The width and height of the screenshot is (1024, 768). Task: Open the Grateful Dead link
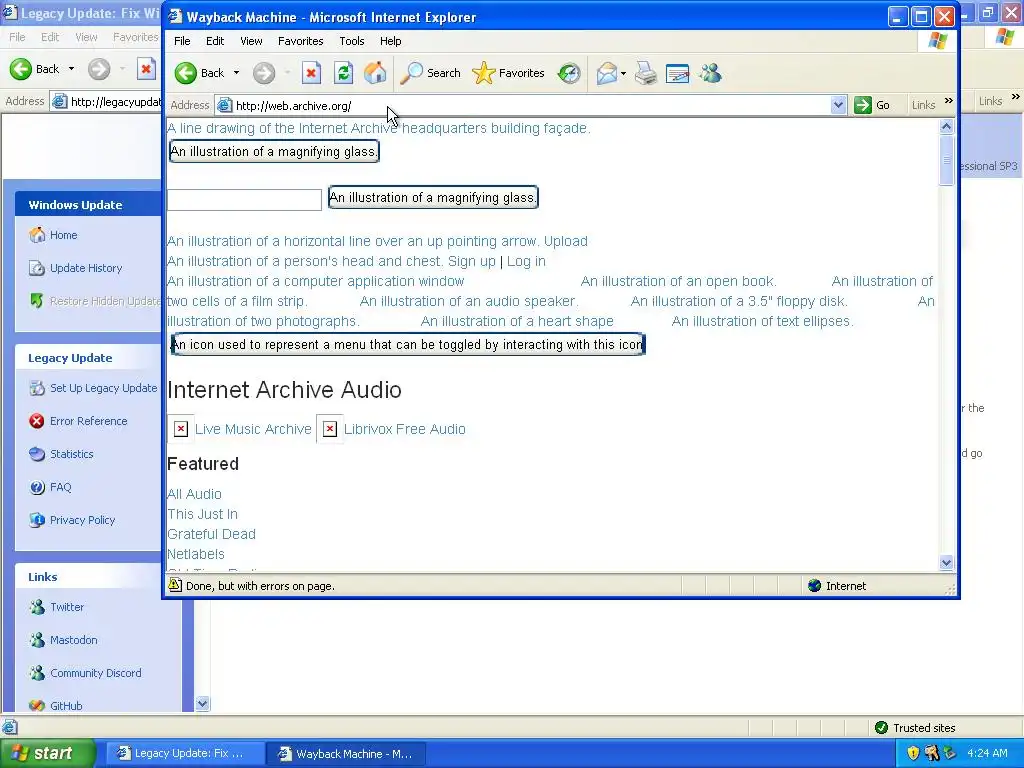pos(212,534)
